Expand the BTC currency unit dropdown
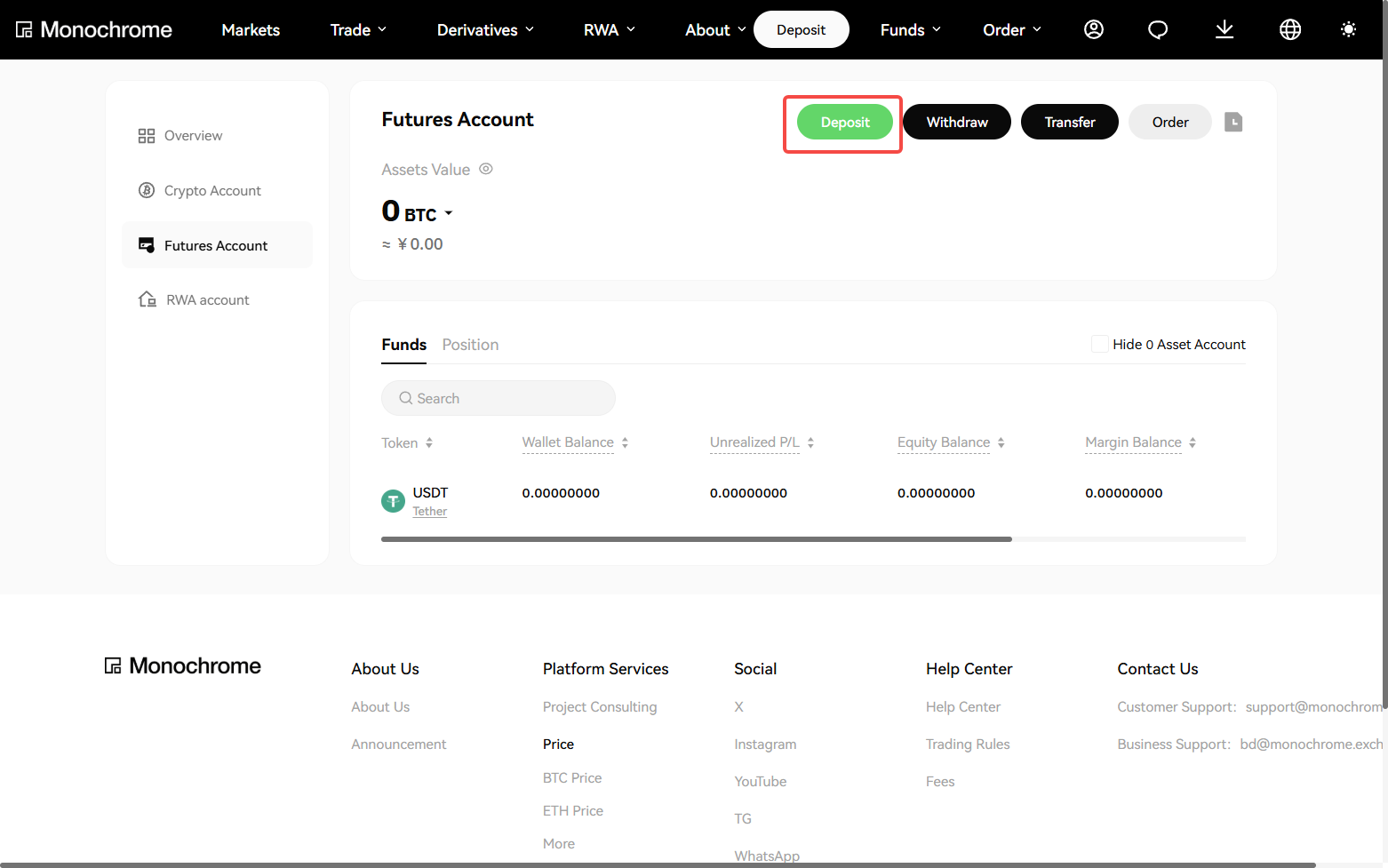Image resolution: width=1388 pixels, height=868 pixels. point(449,213)
